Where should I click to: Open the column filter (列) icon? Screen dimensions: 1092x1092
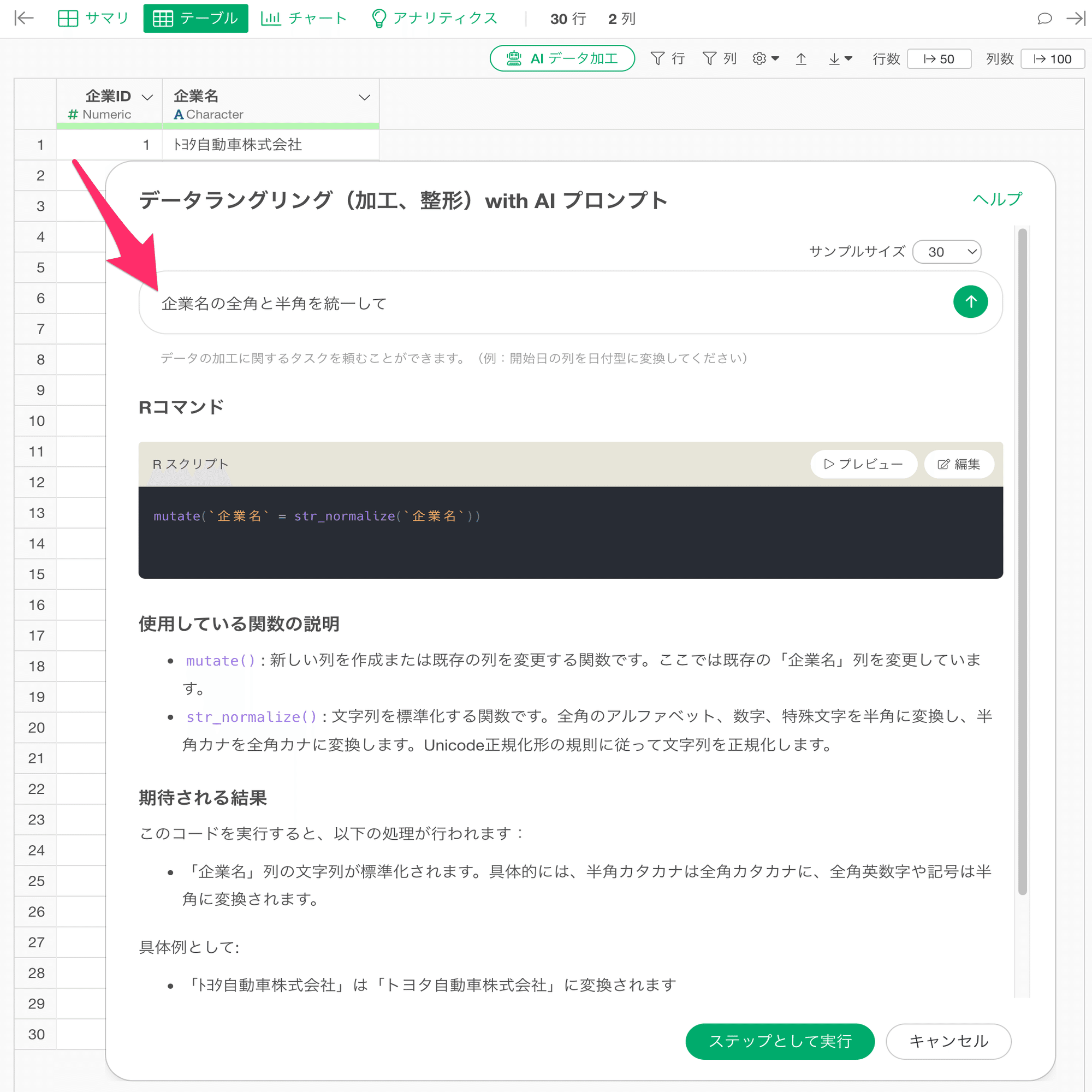click(x=720, y=58)
